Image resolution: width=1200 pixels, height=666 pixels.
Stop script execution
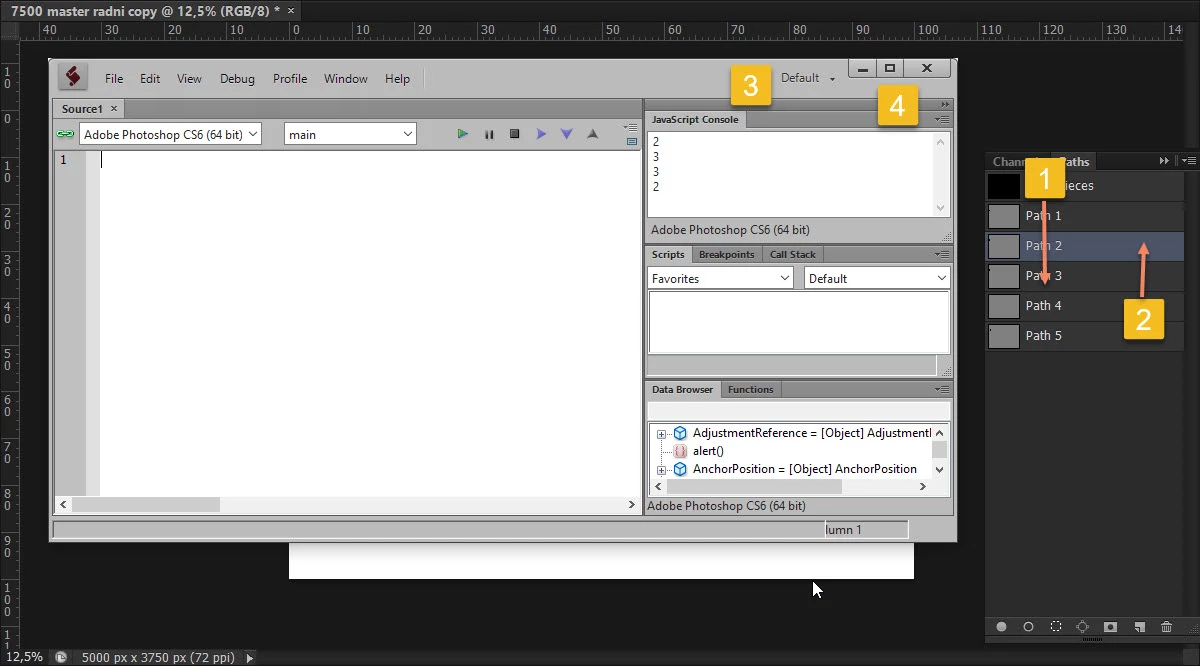coord(515,134)
